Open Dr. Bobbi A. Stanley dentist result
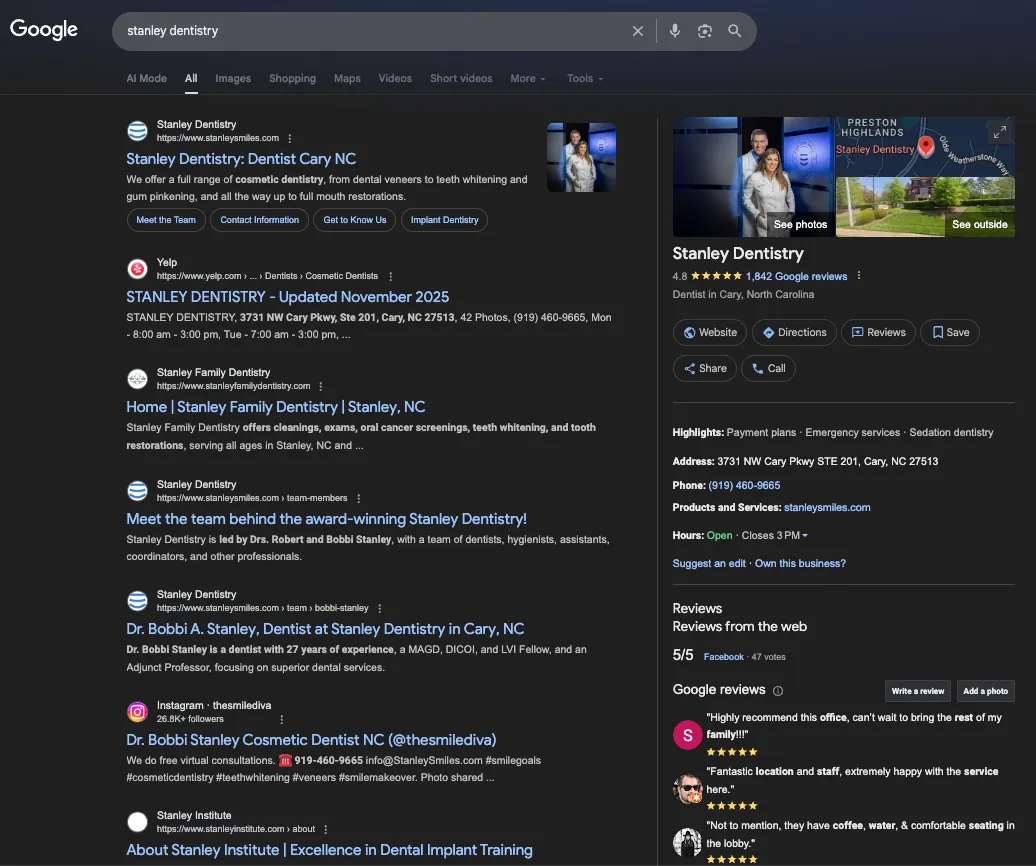 click(325, 629)
